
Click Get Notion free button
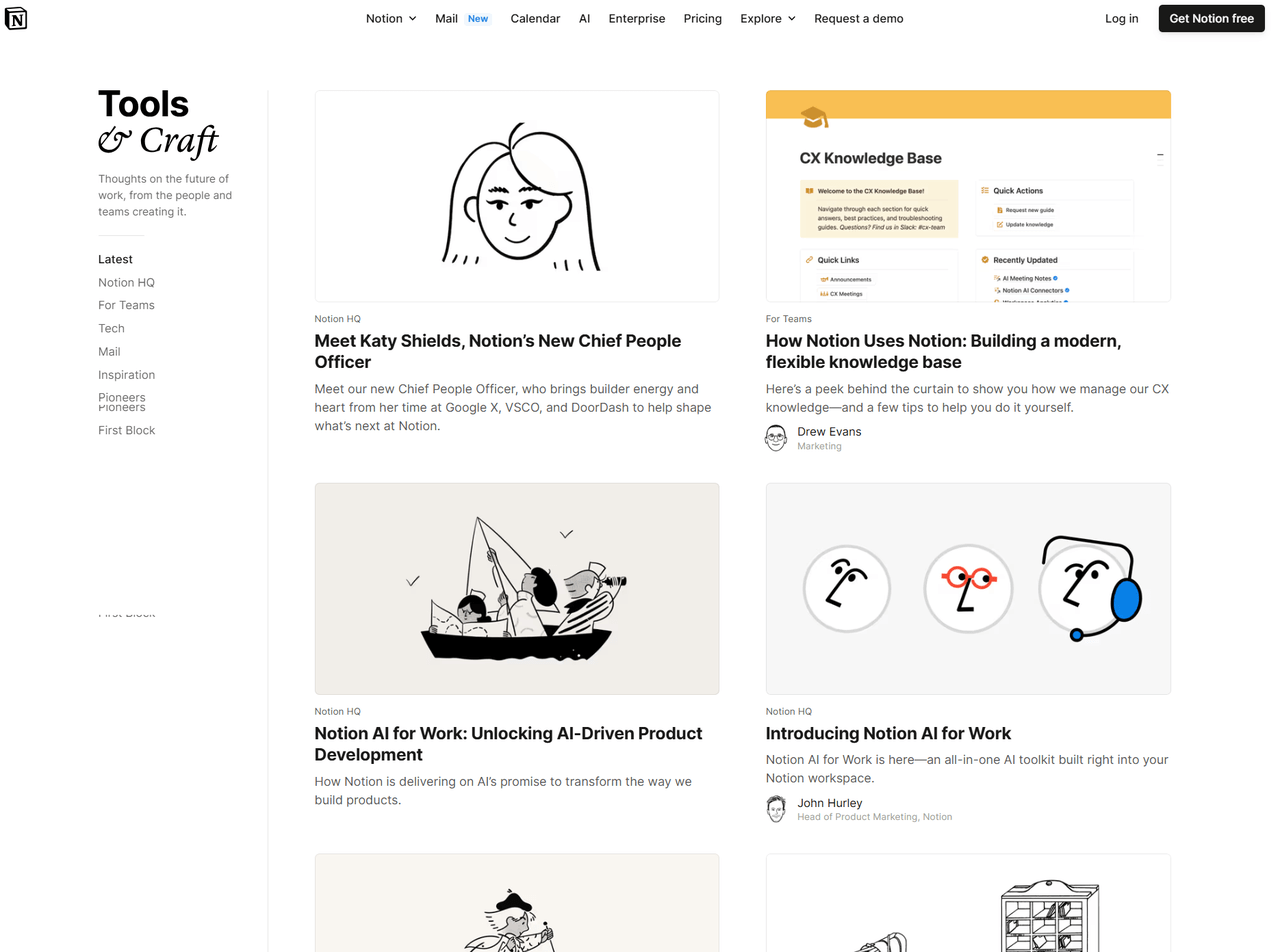1211,18
